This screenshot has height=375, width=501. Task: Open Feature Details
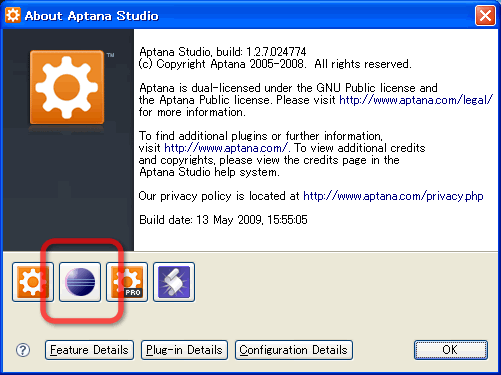[89, 350]
